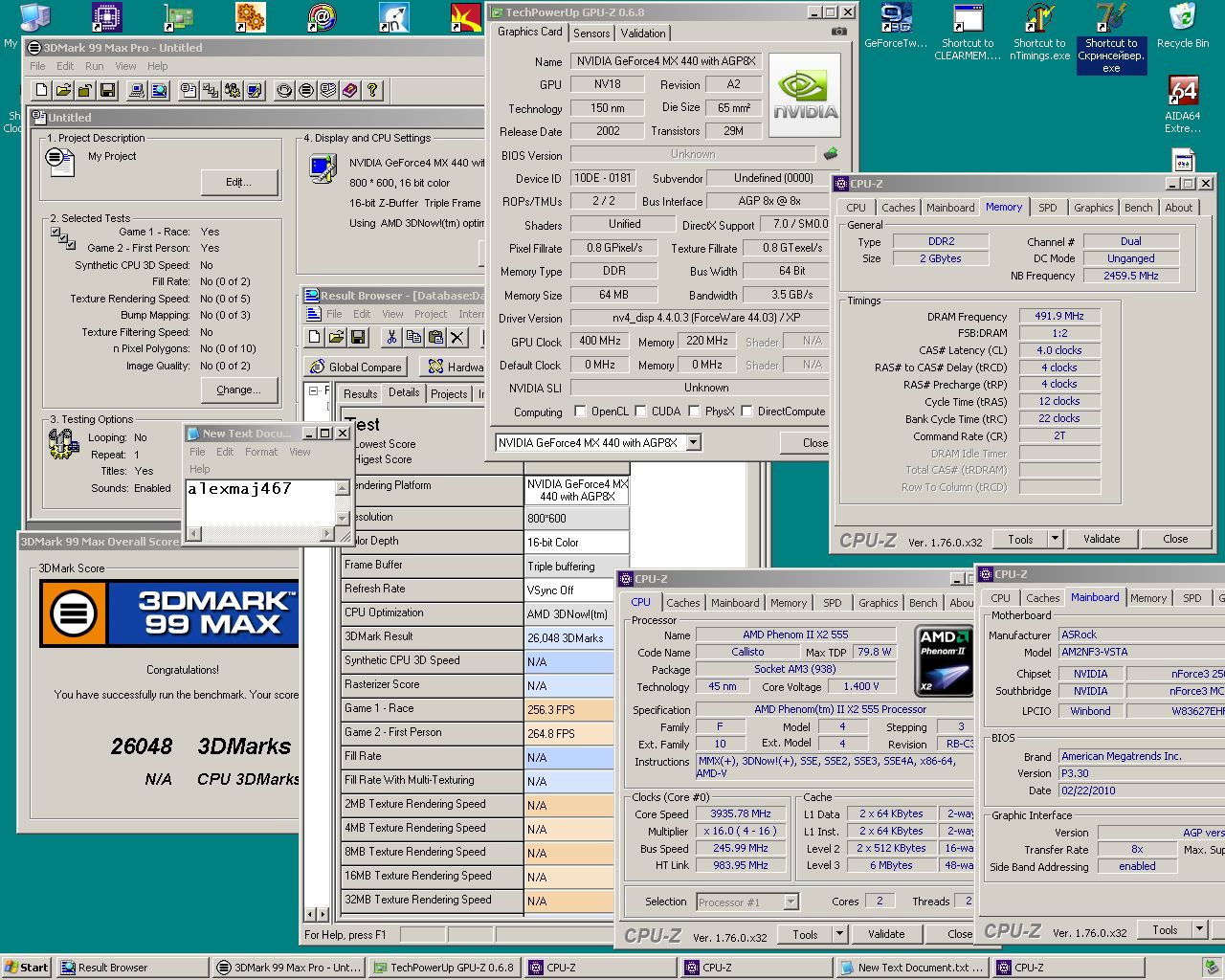Select the Shortcut to nTimings.exe desktop icon

click(1040, 32)
